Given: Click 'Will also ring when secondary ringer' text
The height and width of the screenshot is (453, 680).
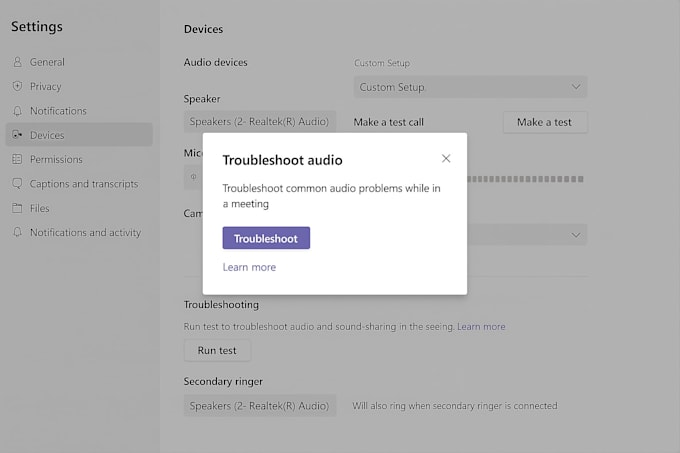Looking at the screenshot, I should [454, 406].
